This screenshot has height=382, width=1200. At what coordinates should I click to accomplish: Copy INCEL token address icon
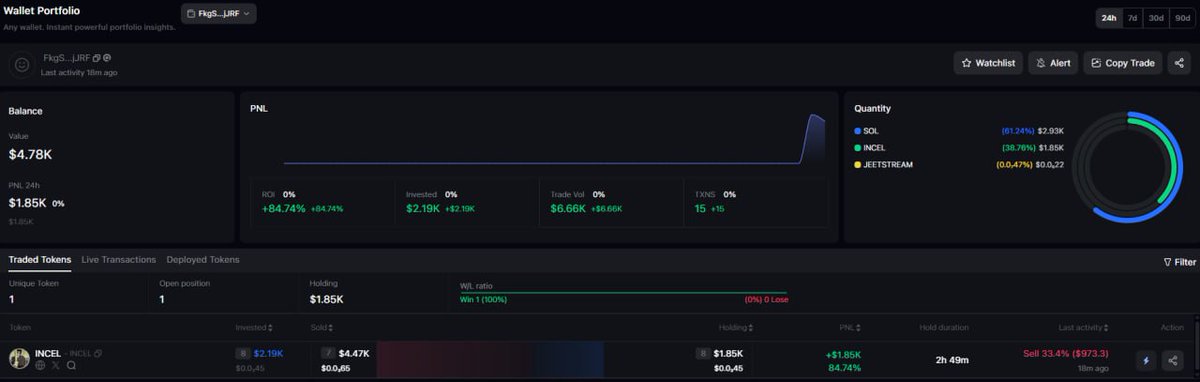tap(98, 354)
